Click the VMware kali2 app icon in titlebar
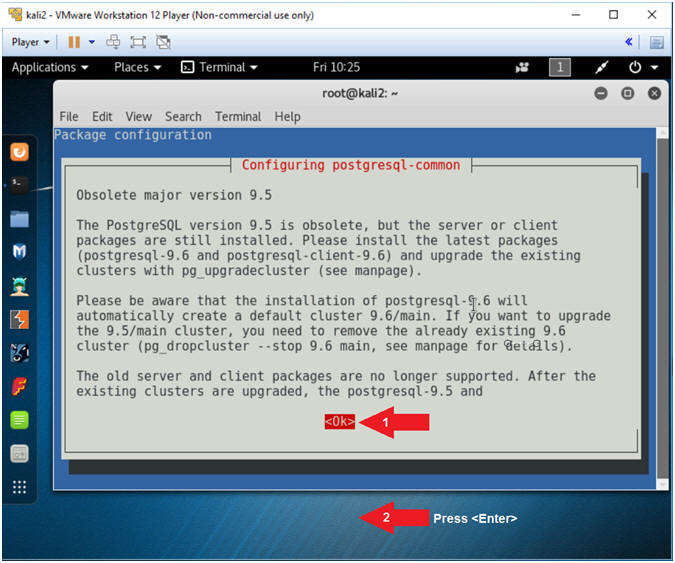The width and height of the screenshot is (675, 563). click(15, 15)
